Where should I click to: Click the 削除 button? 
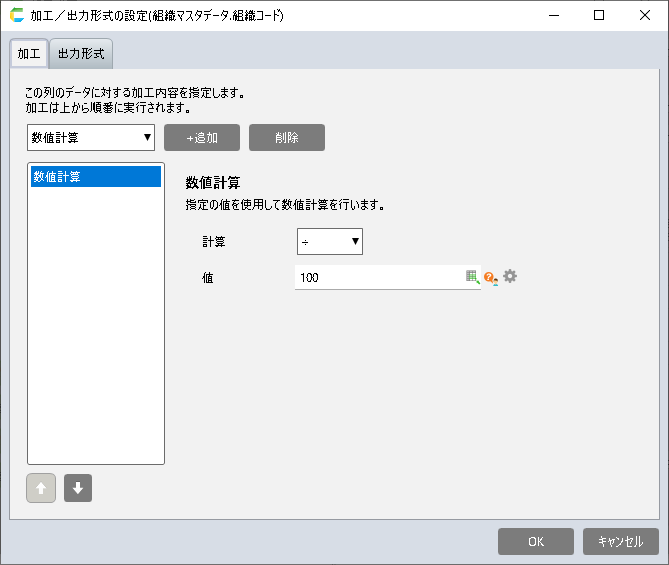(287, 138)
